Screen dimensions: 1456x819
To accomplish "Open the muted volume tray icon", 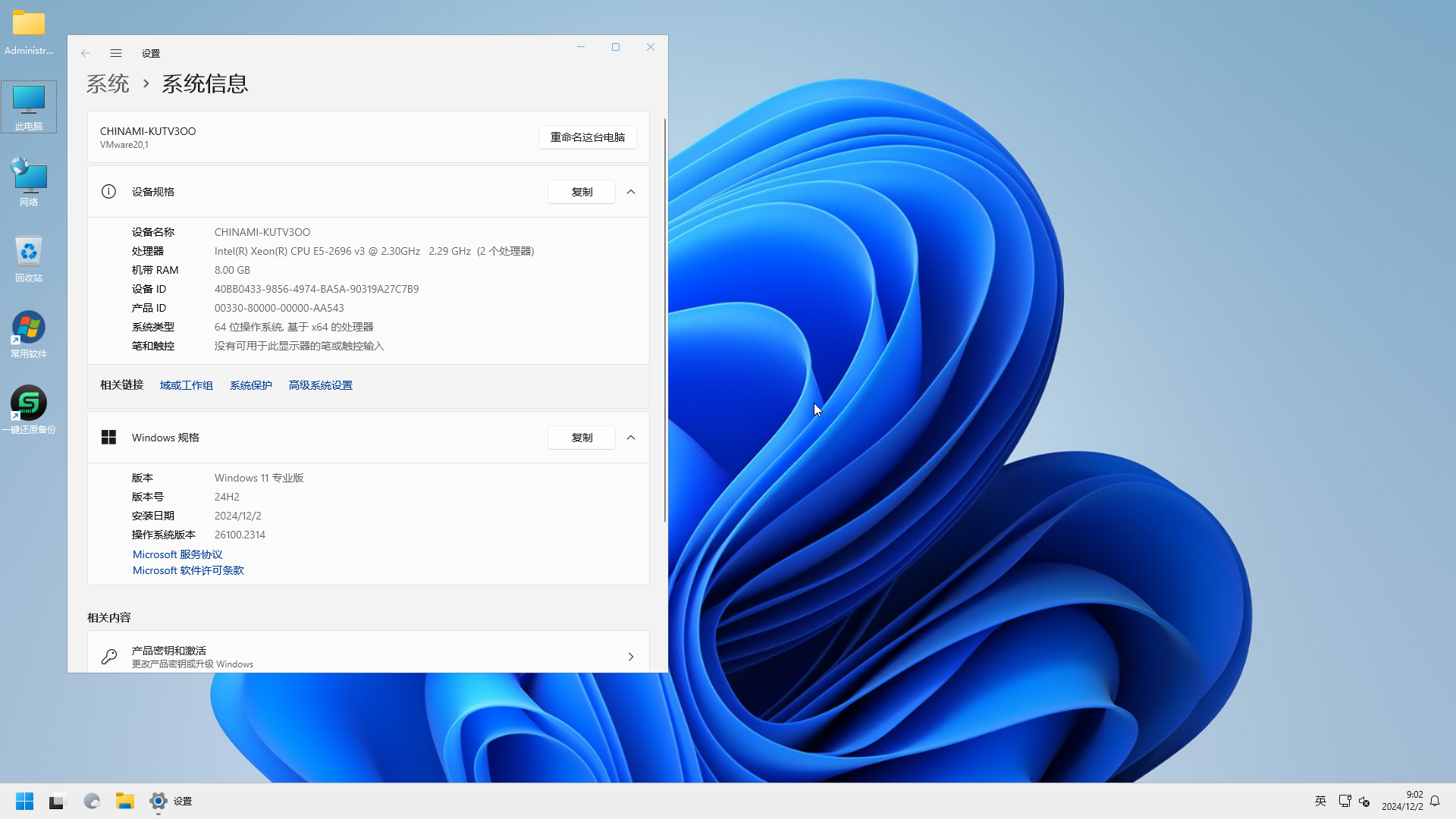I will coord(1364,801).
